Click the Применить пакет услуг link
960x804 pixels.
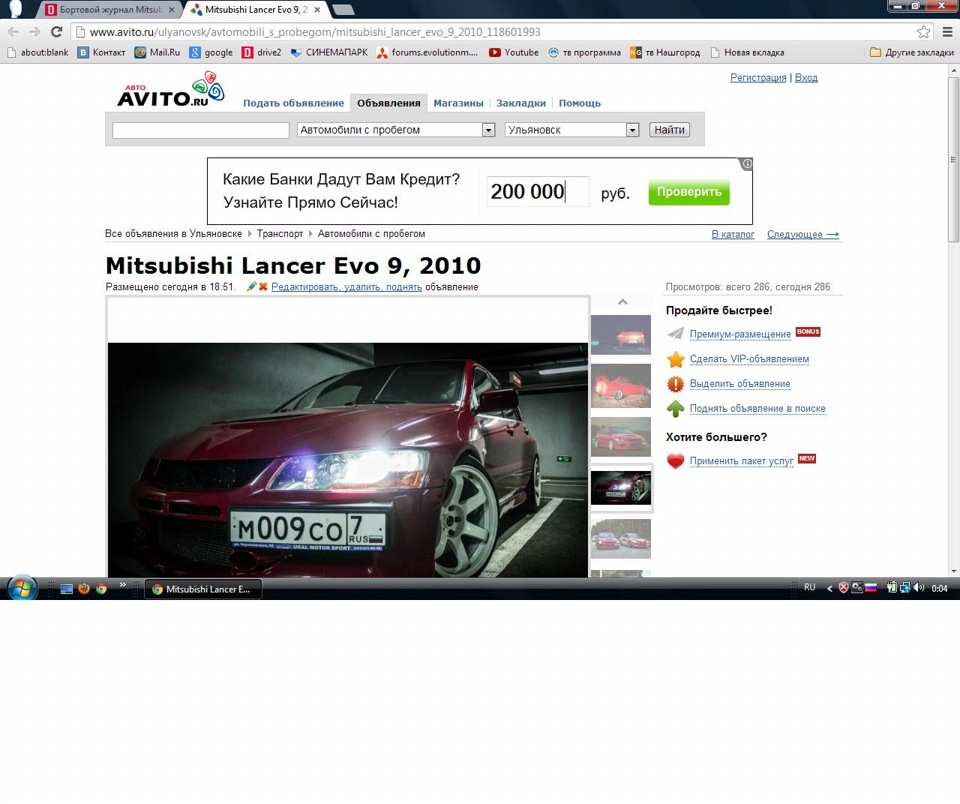tap(741, 461)
